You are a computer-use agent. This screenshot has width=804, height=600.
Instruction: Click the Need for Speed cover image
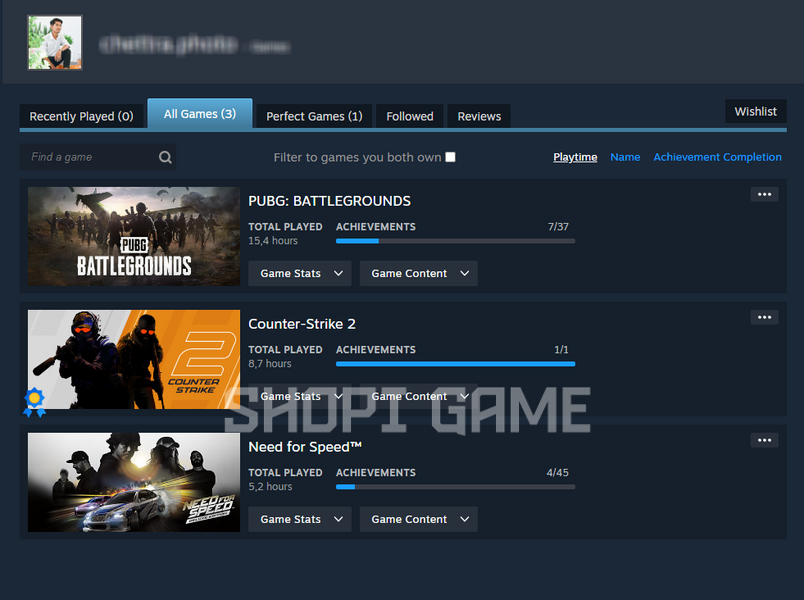point(134,483)
